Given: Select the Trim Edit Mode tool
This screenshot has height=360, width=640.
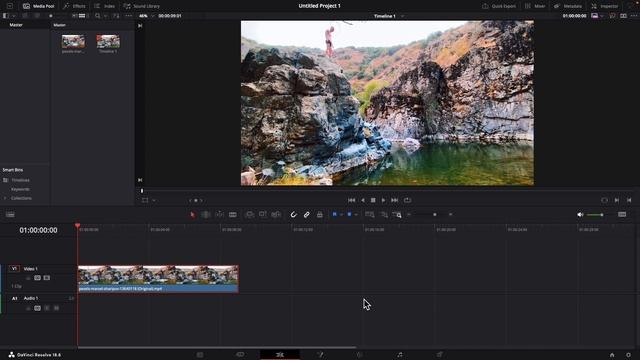Looking at the screenshot, I should click(206, 215).
